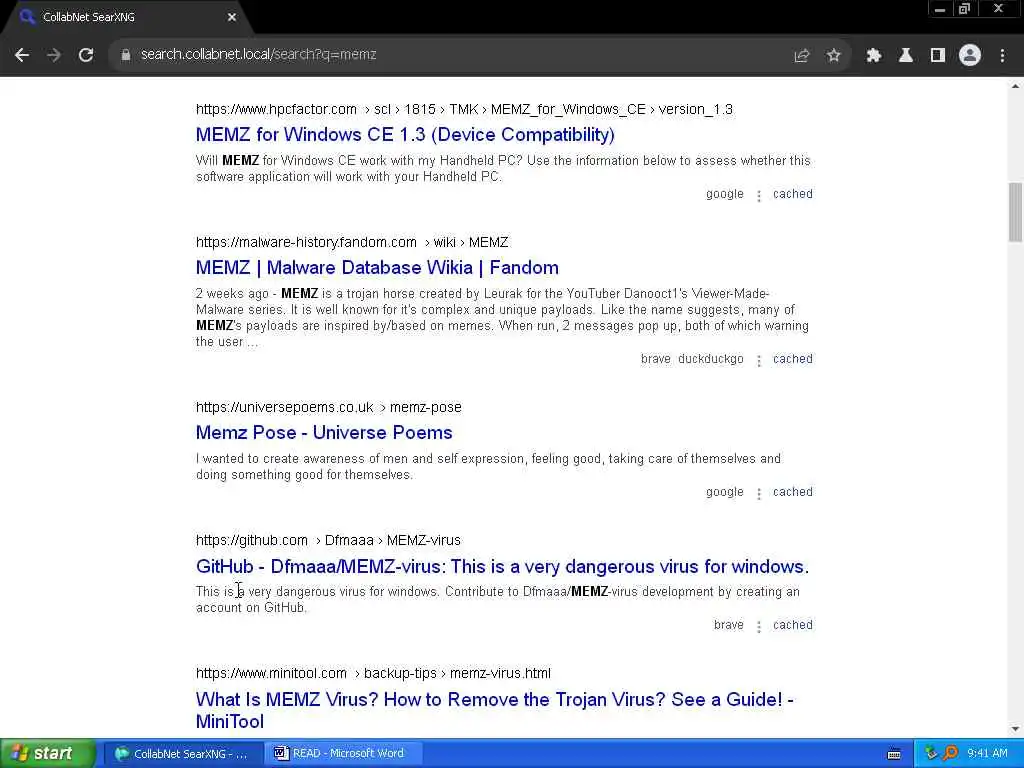Share this page via the share icon
Screen dimensions: 1024x768
(x=801, y=56)
